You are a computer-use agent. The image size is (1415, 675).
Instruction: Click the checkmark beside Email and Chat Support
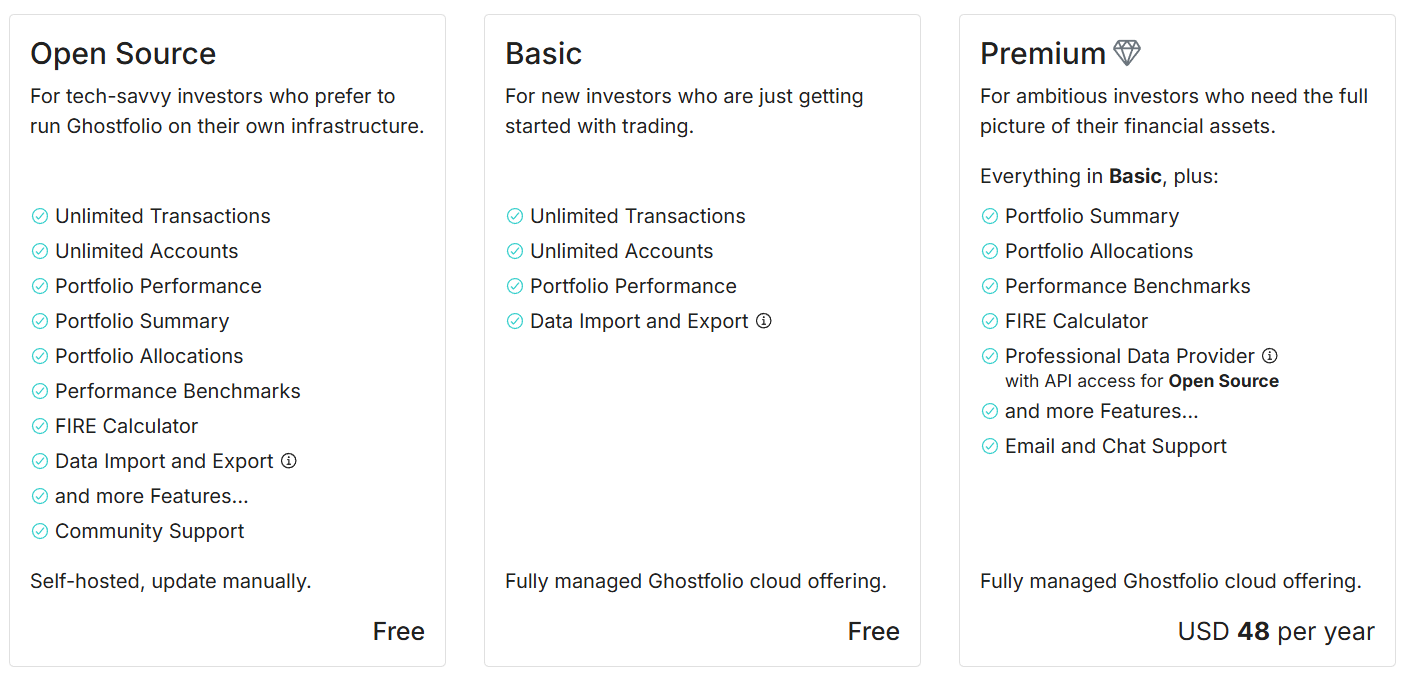[x=988, y=446]
